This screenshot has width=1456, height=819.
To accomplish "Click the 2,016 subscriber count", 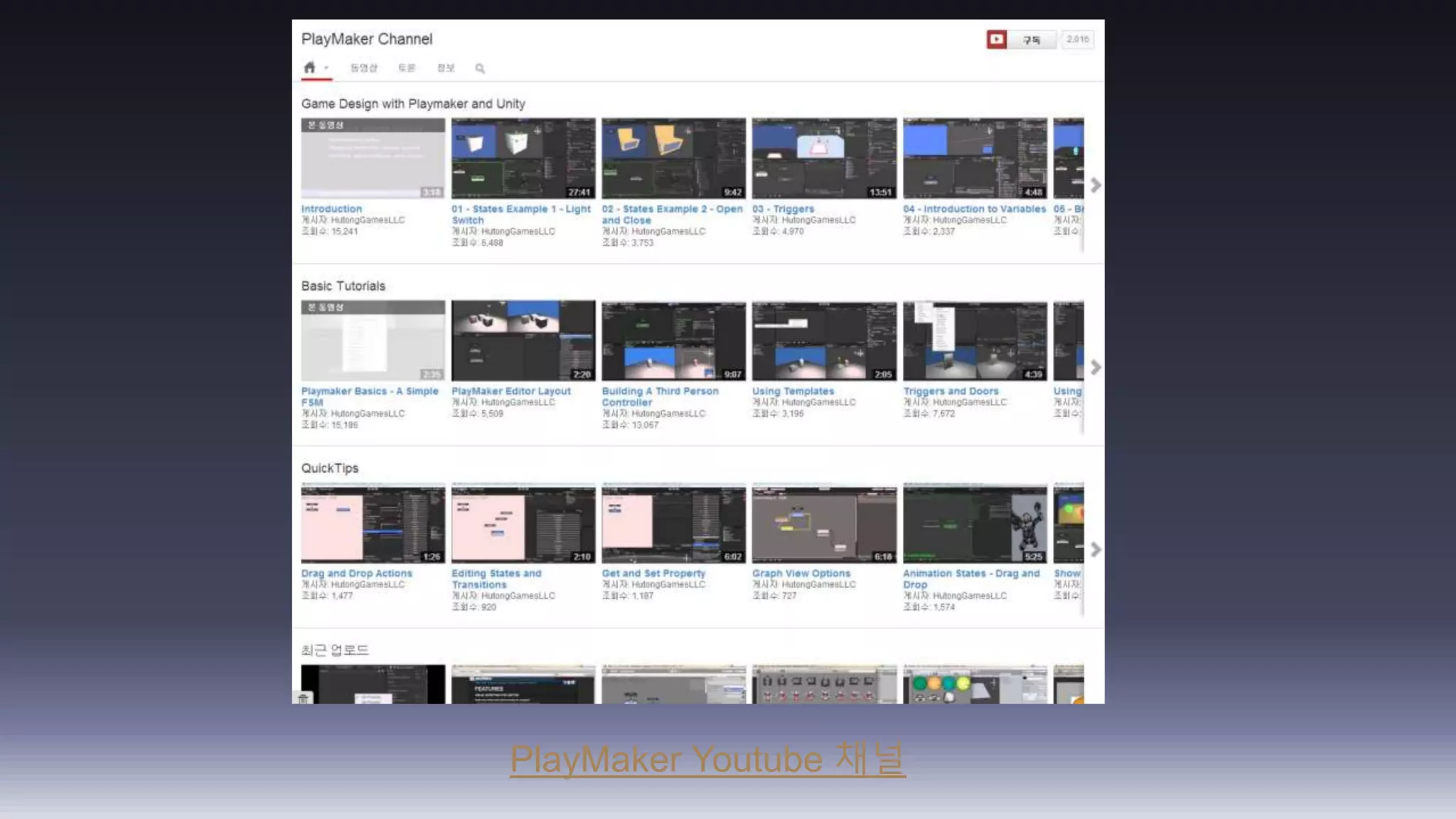I will pyautogui.click(x=1078, y=39).
